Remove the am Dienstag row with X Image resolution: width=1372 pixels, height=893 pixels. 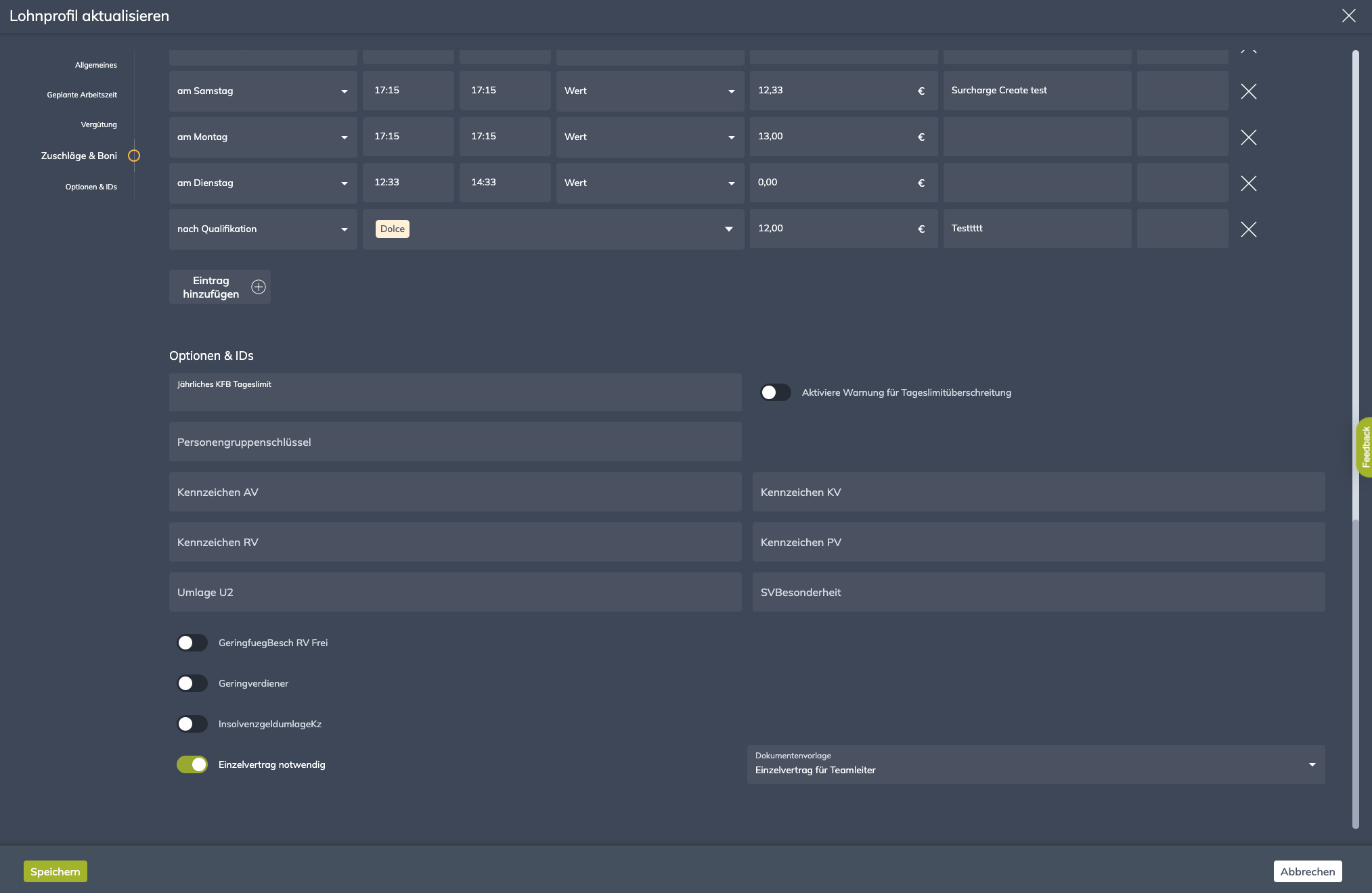click(x=1248, y=183)
